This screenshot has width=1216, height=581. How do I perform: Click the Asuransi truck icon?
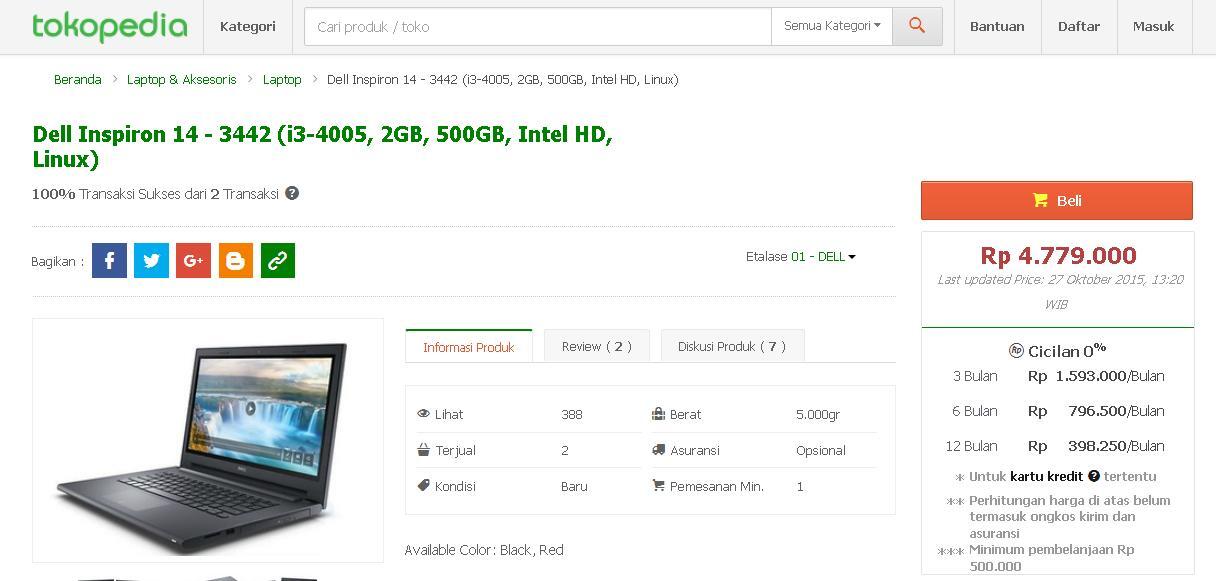[x=658, y=450]
